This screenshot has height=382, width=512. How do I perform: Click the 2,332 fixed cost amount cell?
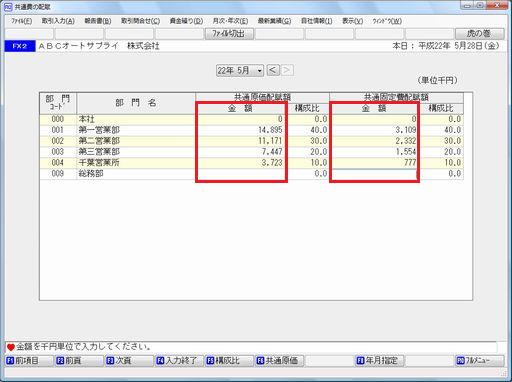[x=374, y=141]
